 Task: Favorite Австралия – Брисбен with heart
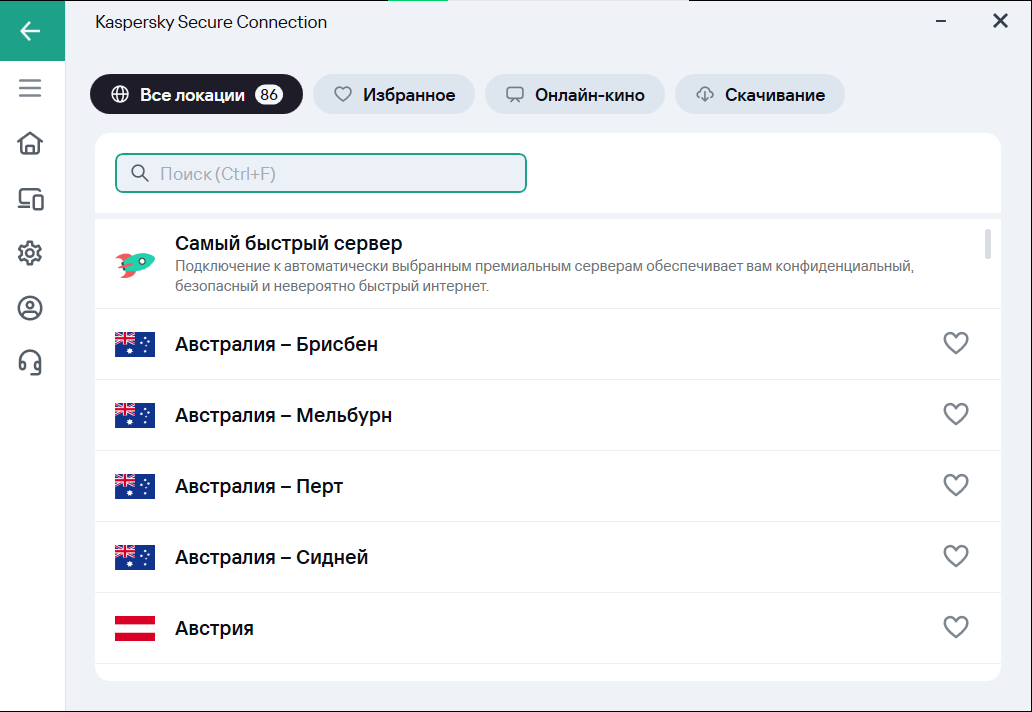pyautogui.click(x=956, y=343)
